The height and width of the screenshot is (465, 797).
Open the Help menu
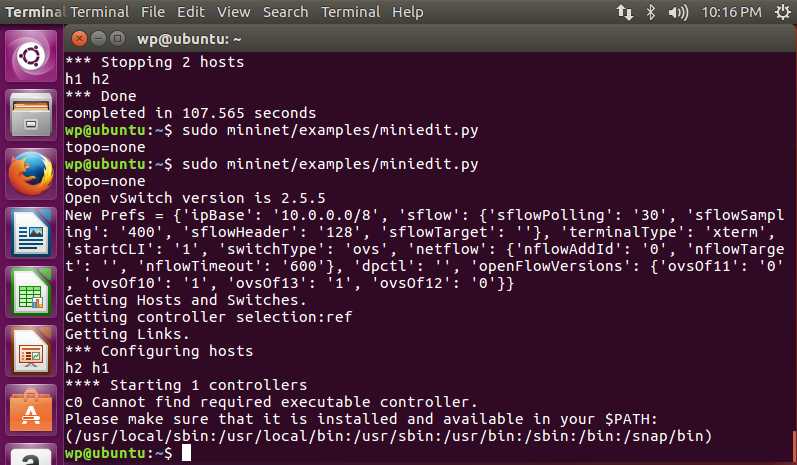408,12
